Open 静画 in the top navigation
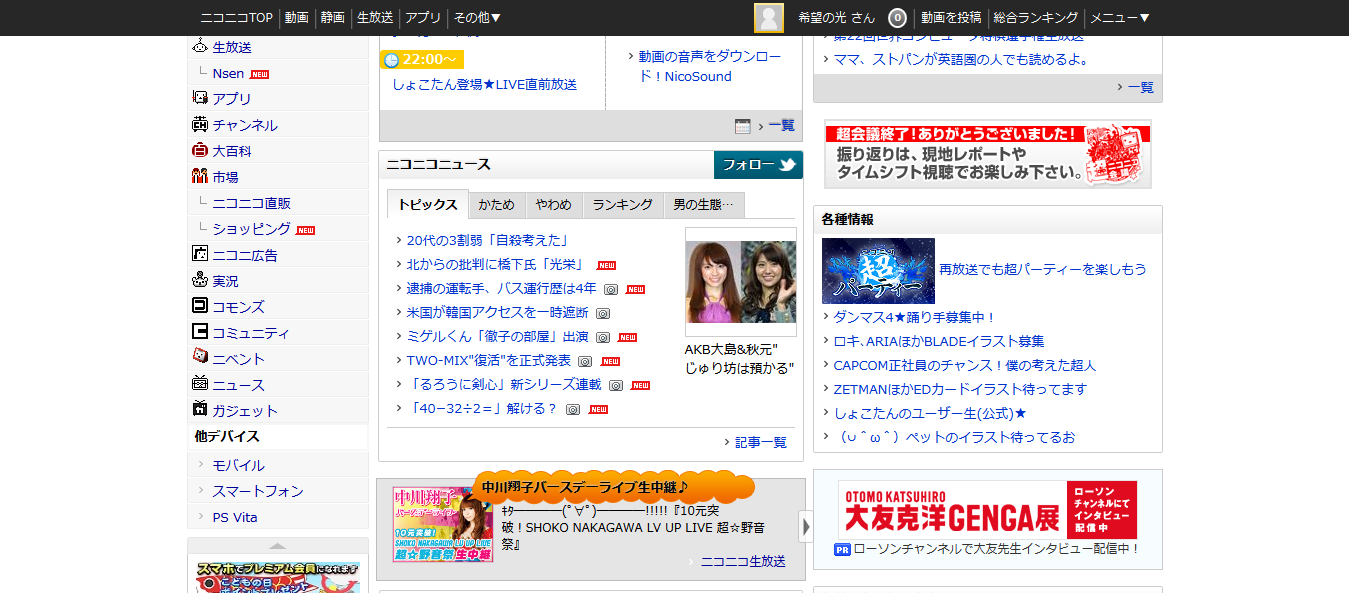The width and height of the screenshot is (1349, 593). pos(333,18)
